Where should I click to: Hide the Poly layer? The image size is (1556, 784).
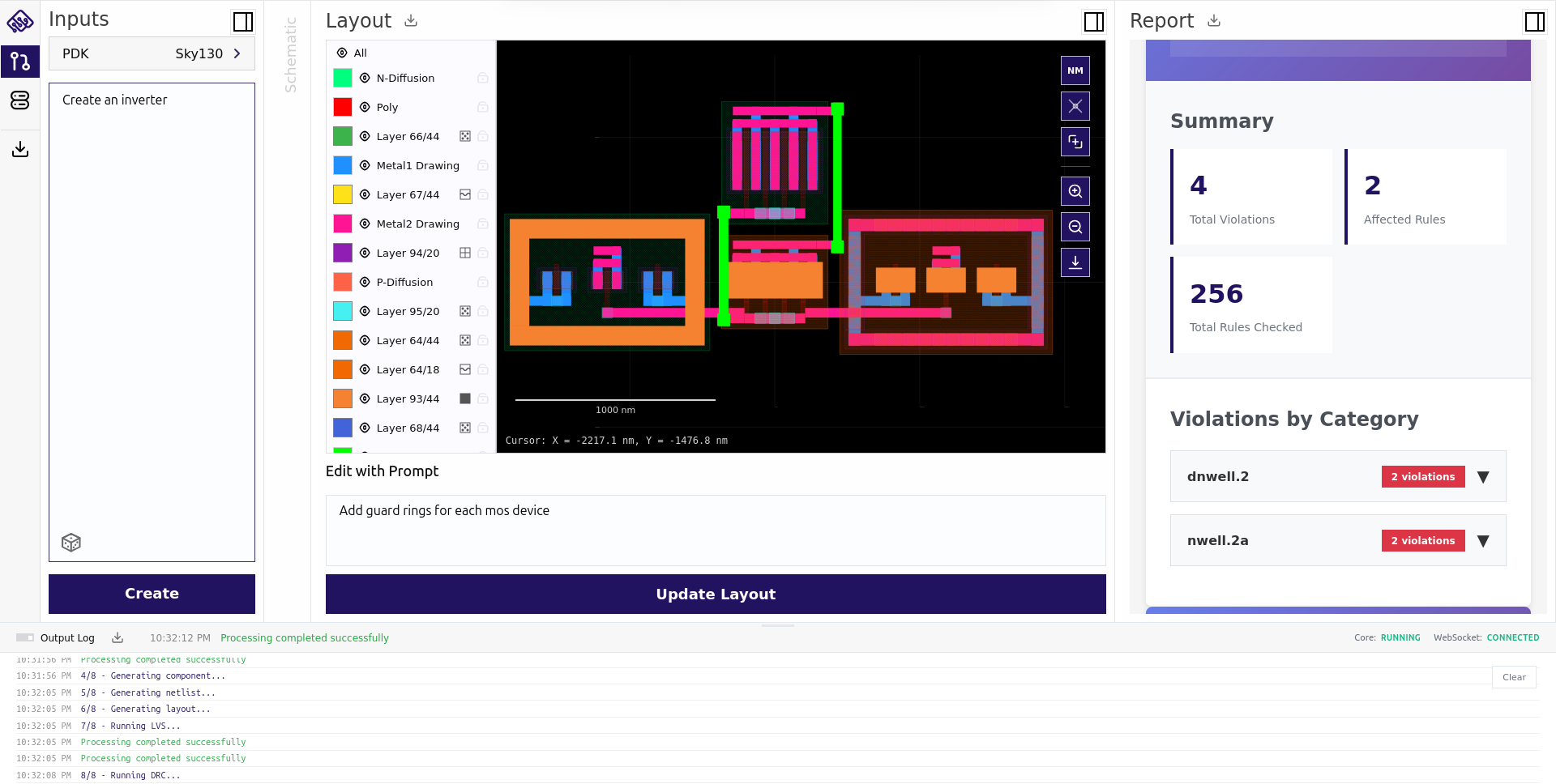[x=365, y=107]
